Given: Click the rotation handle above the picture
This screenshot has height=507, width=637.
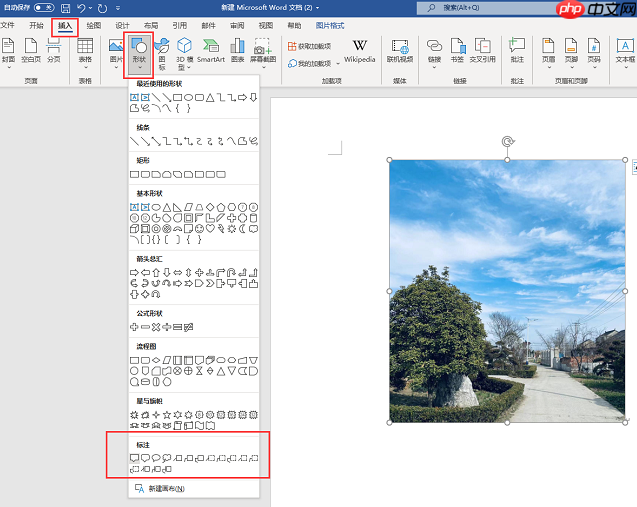Looking at the screenshot, I should pyautogui.click(x=507, y=141).
